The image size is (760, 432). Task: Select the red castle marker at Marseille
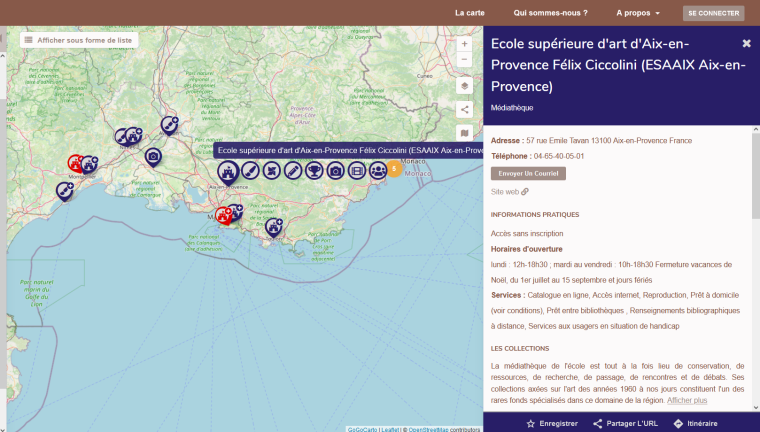click(x=223, y=216)
